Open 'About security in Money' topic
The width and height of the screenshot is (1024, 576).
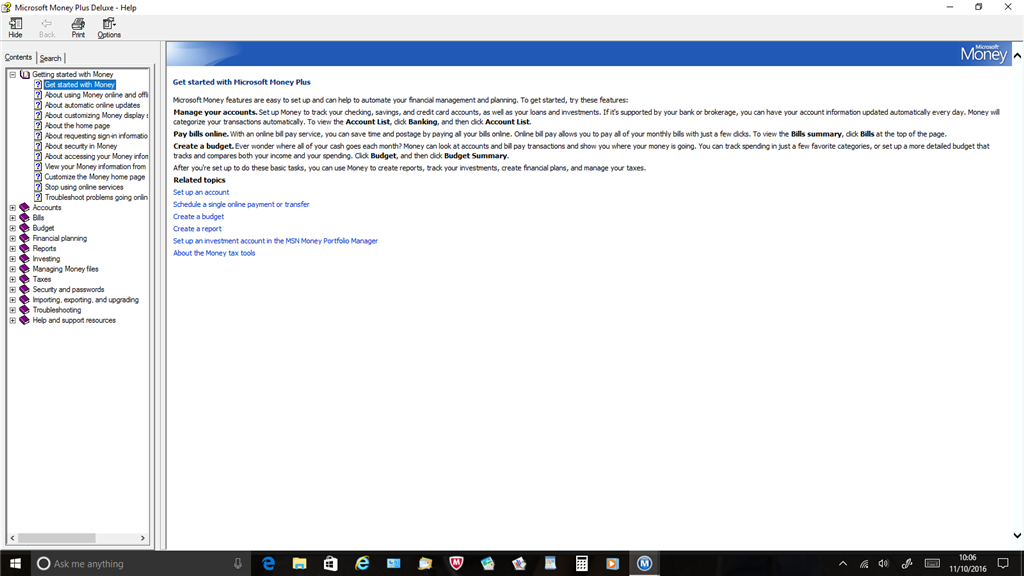tap(81, 146)
